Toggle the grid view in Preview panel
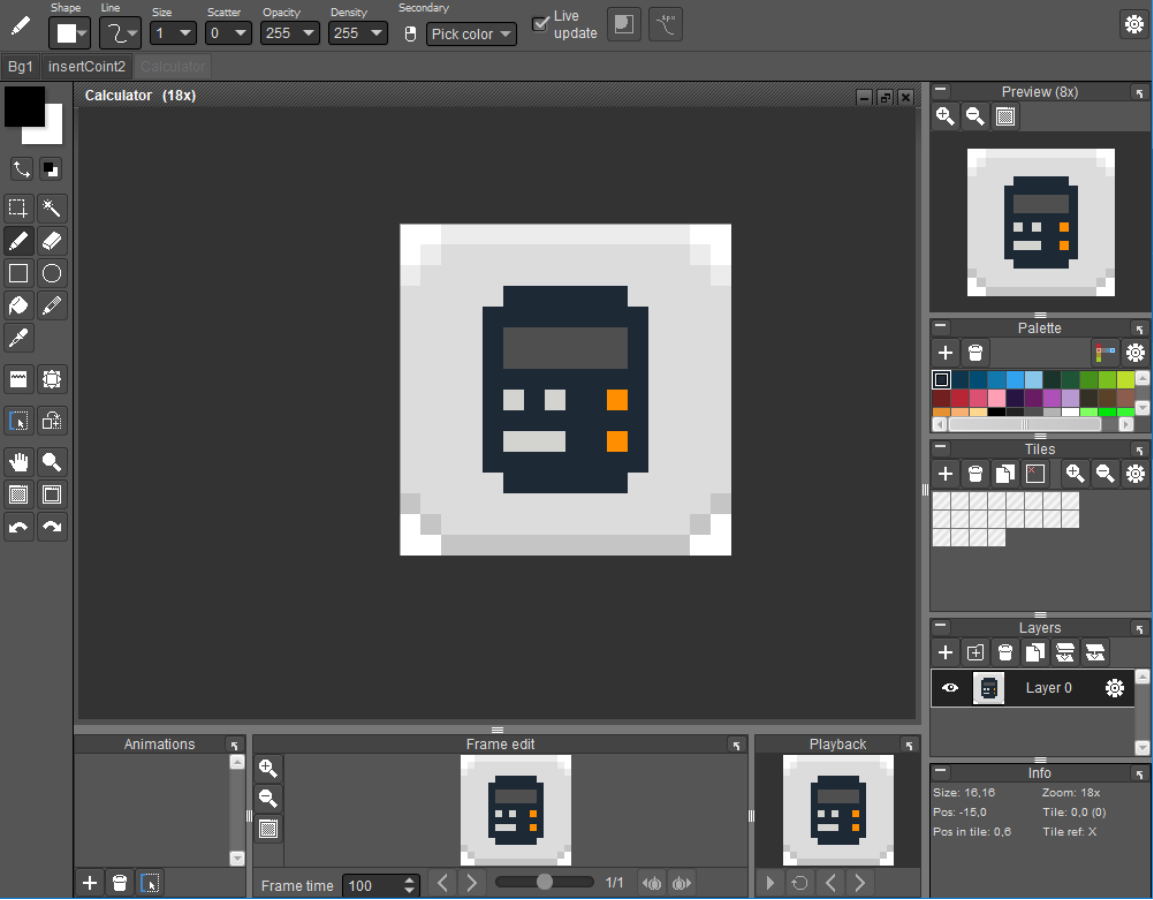The width and height of the screenshot is (1153, 900). click(1005, 115)
